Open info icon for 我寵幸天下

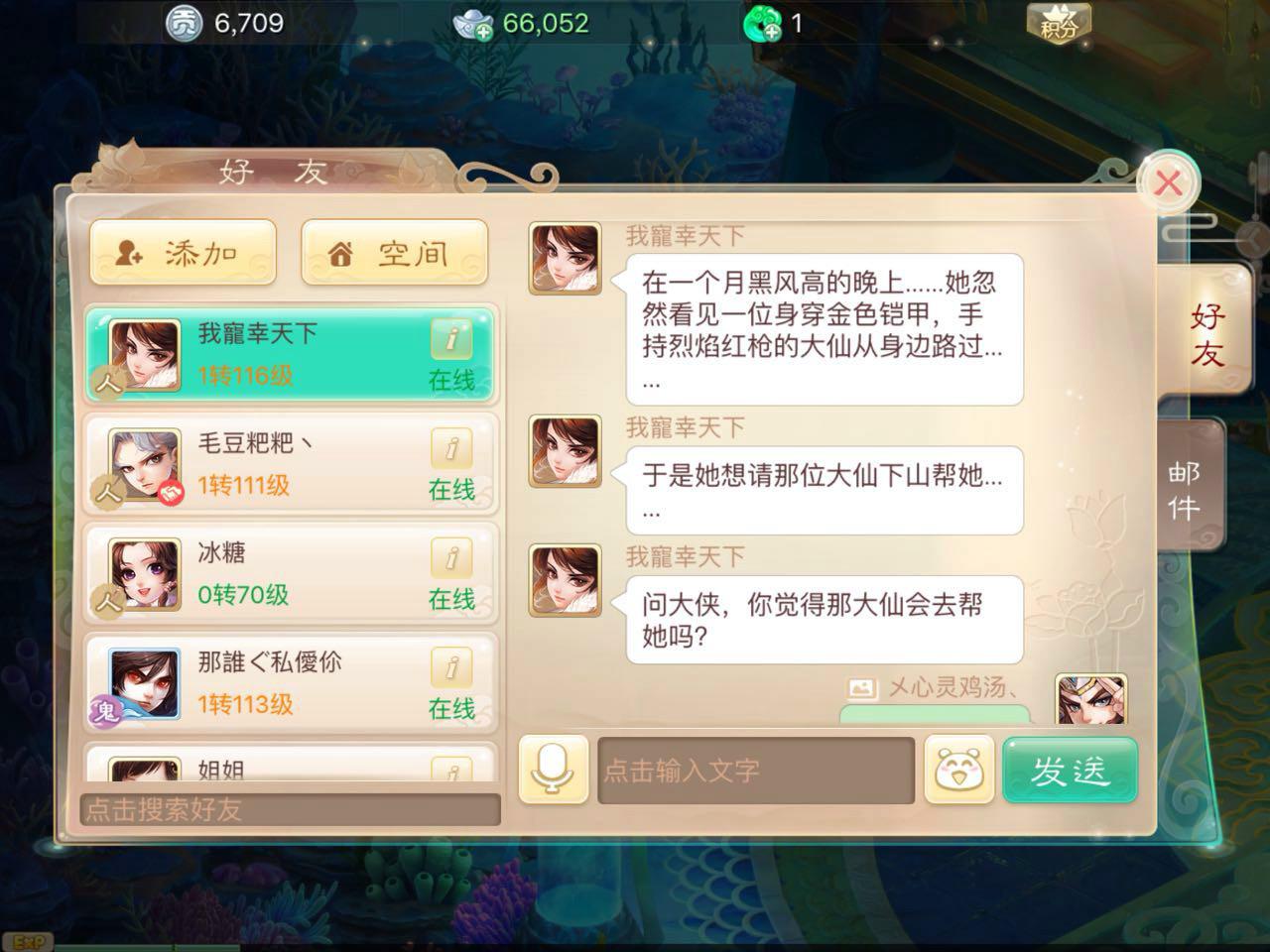[x=451, y=339]
